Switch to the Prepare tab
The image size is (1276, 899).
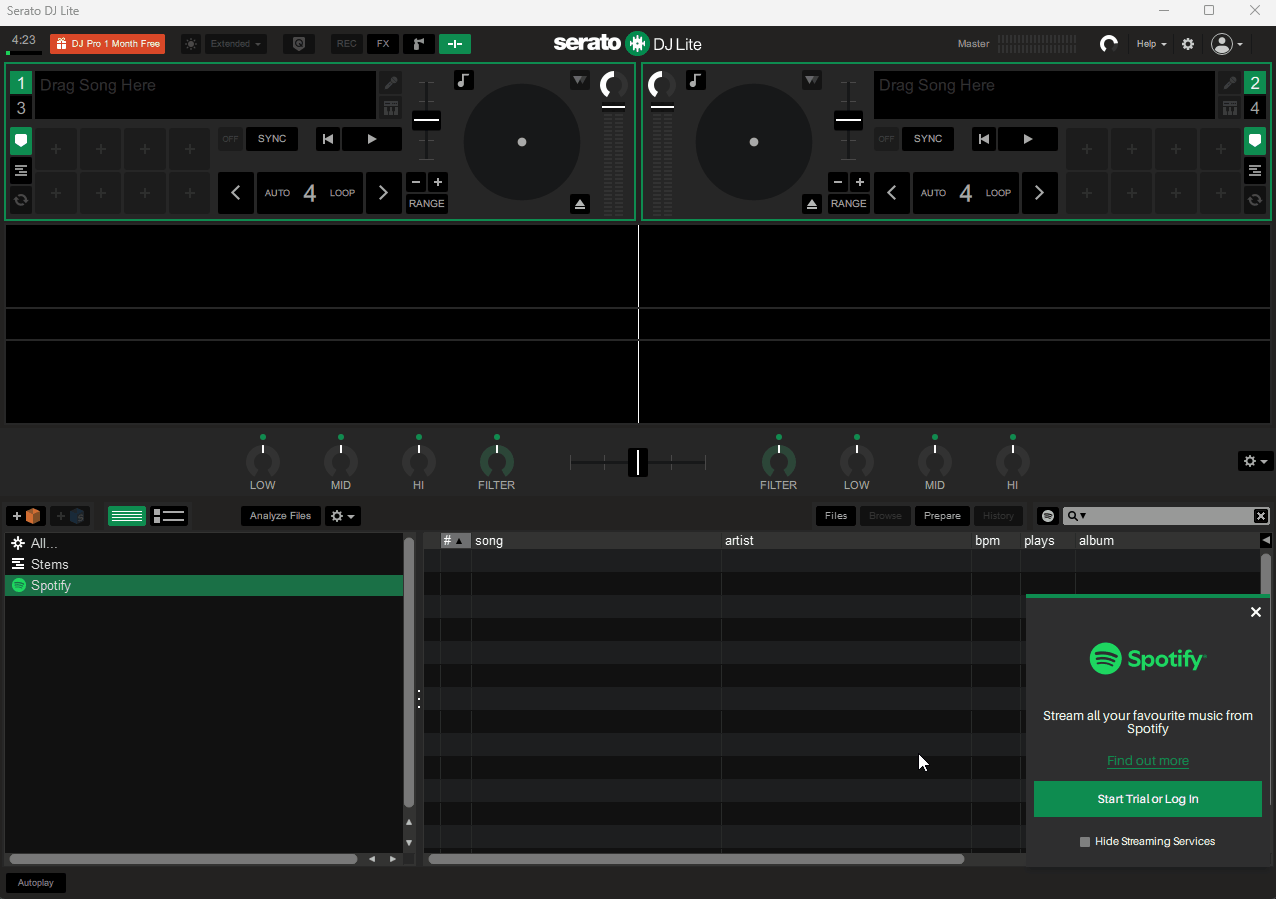(x=941, y=516)
